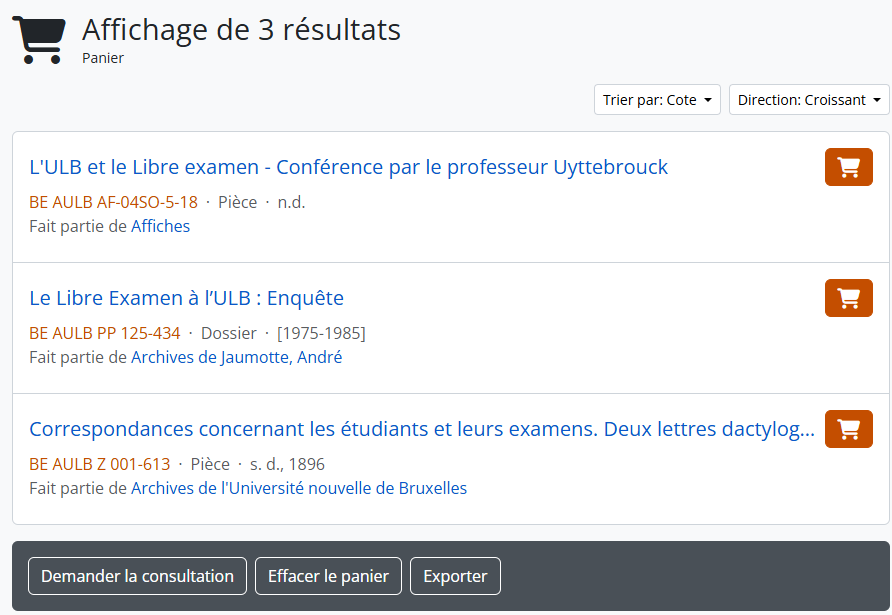This screenshot has height=615, width=892.
Task: Visit Archives de l'Université nouvelle de Bruxelles
Action: 299,488
